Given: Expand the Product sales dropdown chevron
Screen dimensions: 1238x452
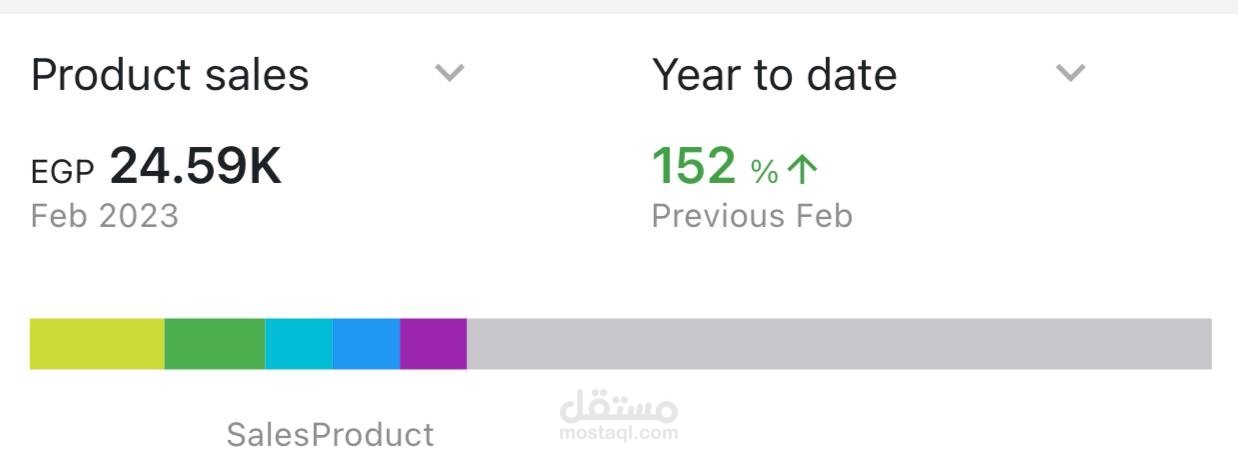Looking at the screenshot, I should tap(450, 73).
